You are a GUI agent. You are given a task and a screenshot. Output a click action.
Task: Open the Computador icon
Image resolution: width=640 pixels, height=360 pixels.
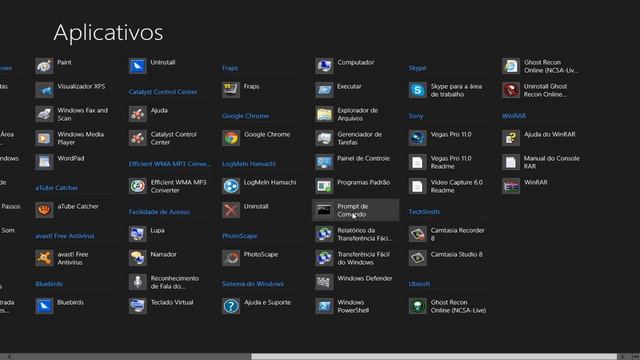324,66
